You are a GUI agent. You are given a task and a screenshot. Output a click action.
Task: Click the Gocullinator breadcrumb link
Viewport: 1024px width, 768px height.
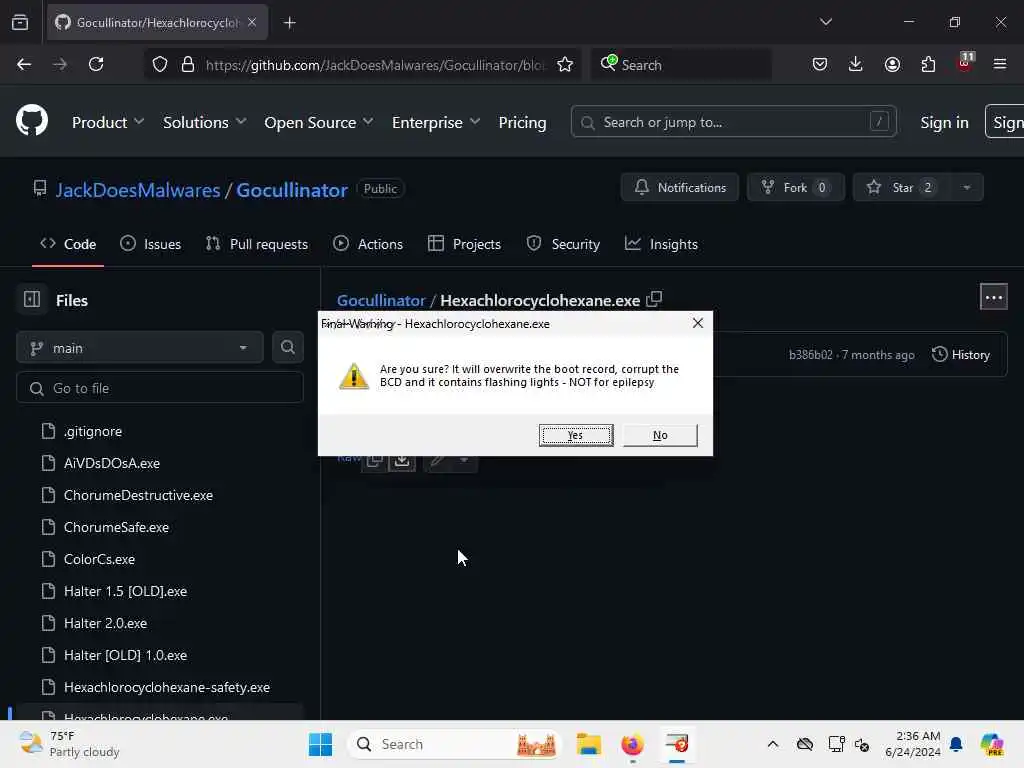pyautogui.click(x=381, y=300)
